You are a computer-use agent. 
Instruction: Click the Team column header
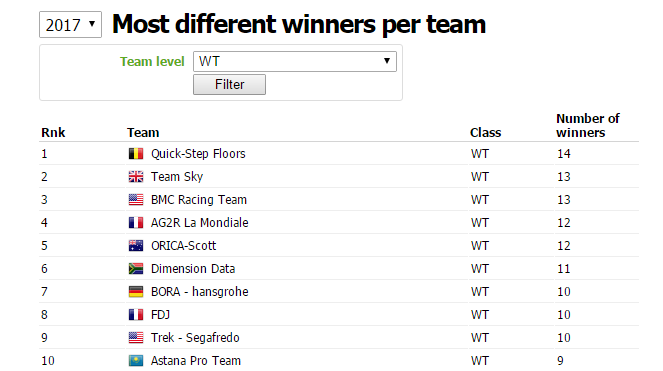click(x=143, y=132)
